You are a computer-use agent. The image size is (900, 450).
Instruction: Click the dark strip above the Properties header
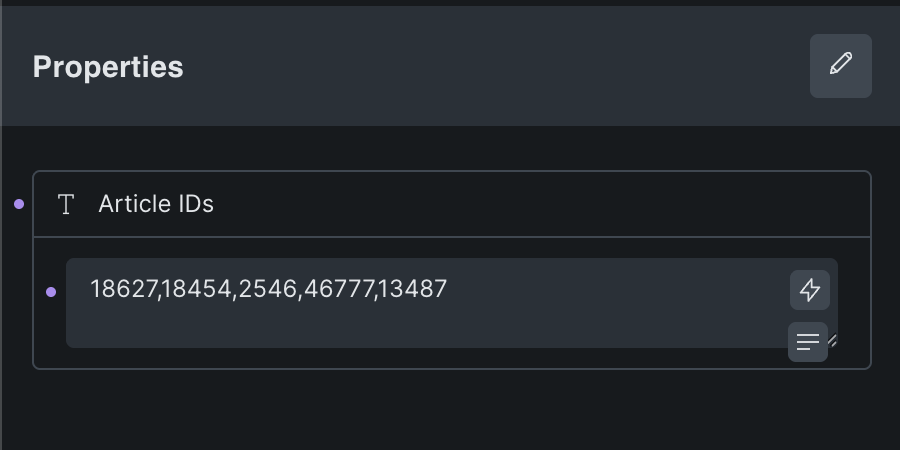pos(450,3)
